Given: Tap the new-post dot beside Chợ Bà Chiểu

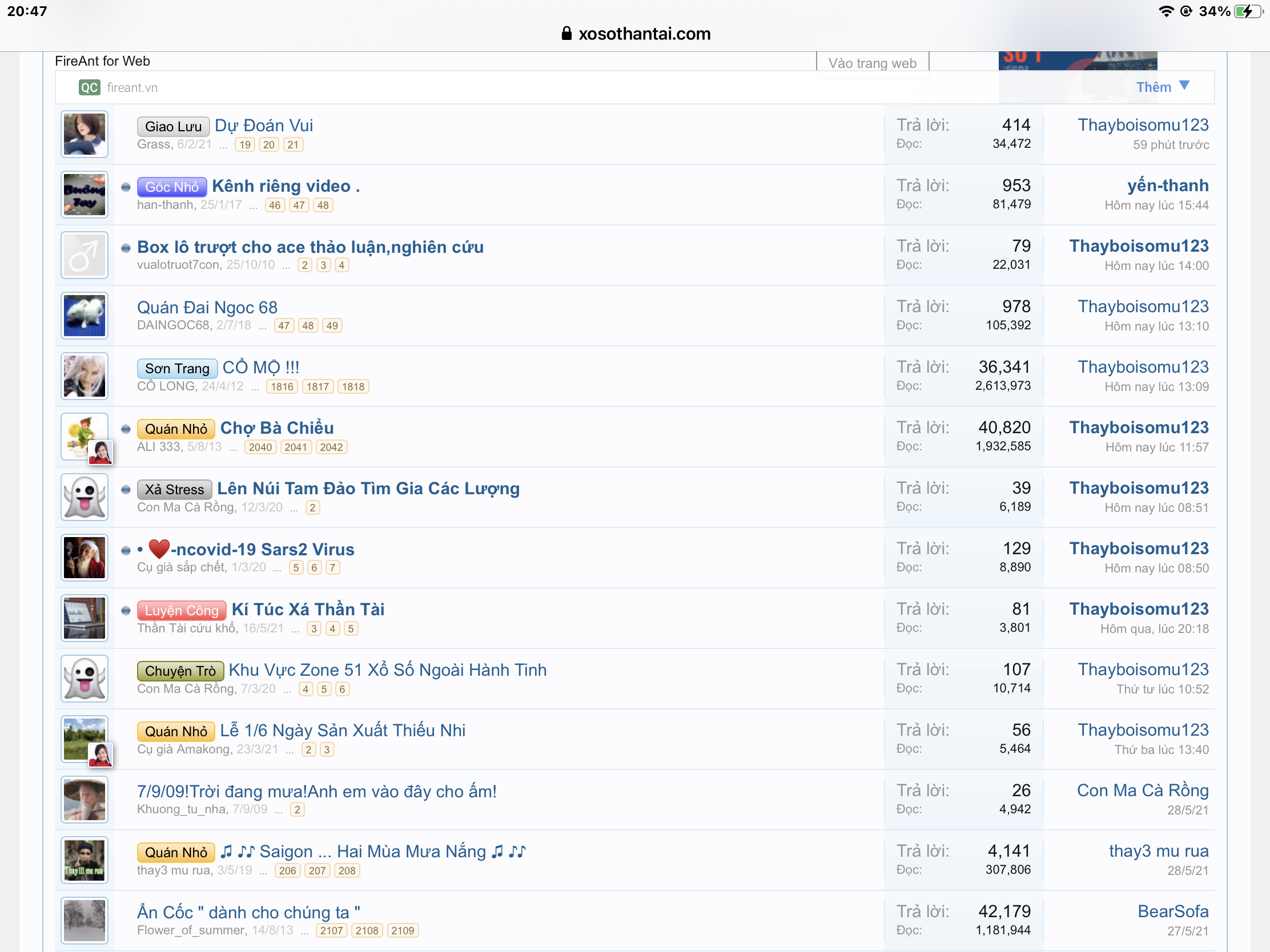Looking at the screenshot, I should tap(126, 429).
